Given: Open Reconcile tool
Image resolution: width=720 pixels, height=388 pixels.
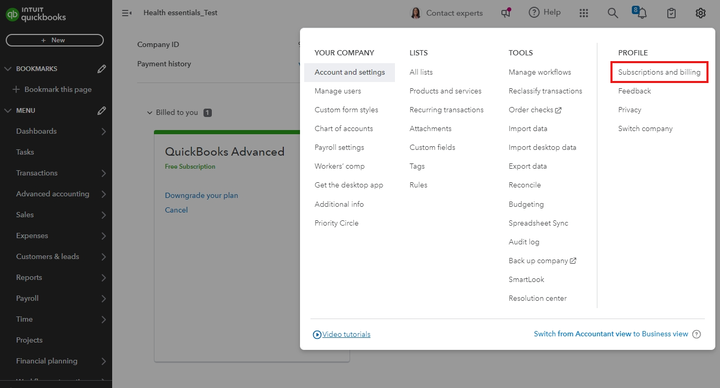Looking at the screenshot, I should click(x=524, y=185).
